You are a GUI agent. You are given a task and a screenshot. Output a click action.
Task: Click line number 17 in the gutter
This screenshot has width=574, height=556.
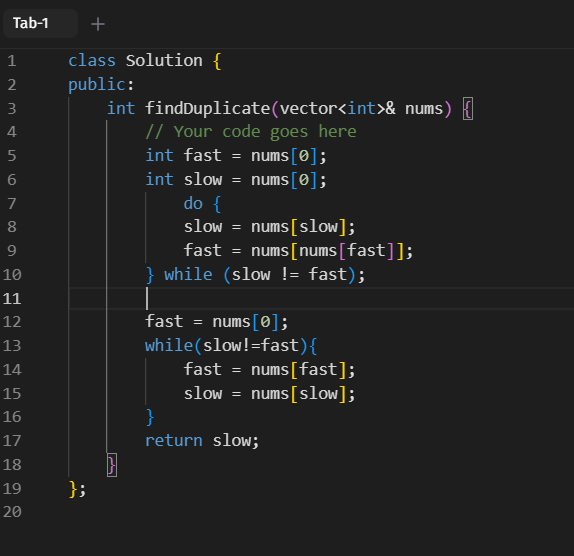pyautogui.click(x=12, y=441)
